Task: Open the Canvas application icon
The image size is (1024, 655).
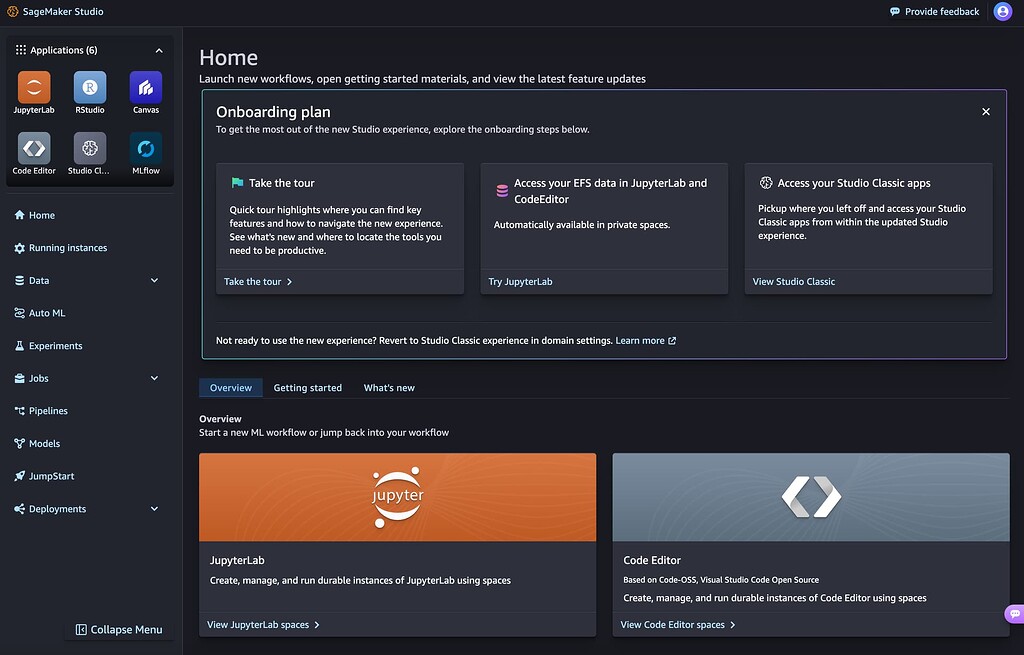Action: click(146, 88)
